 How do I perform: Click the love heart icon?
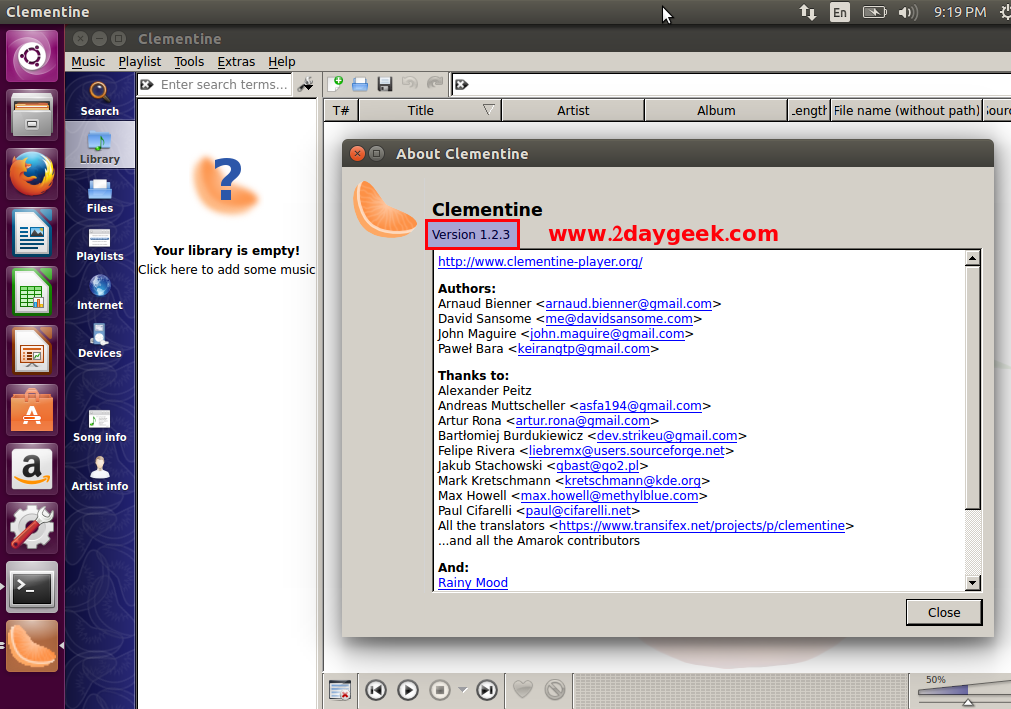pyautogui.click(x=523, y=690)
